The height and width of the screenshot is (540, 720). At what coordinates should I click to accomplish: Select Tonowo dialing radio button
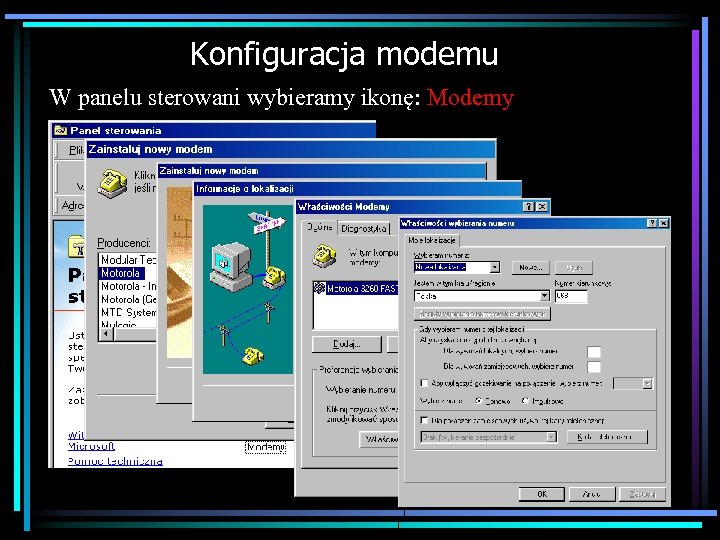(x=478, y=401)
